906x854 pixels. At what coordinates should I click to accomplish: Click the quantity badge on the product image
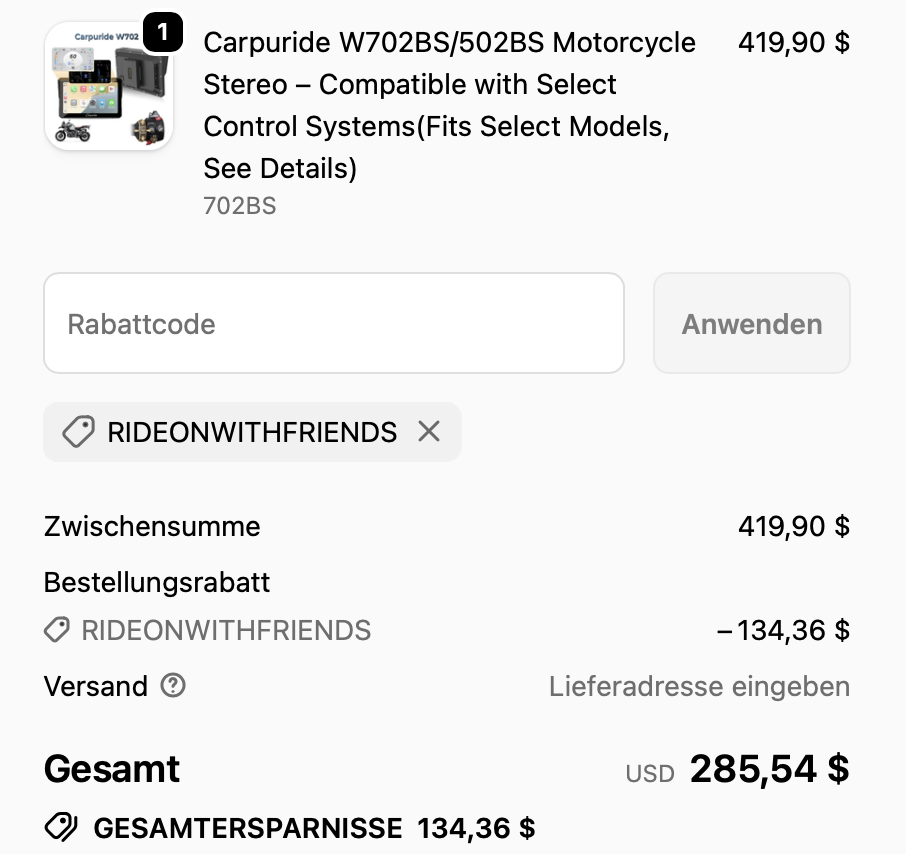[x=163, y=34]
